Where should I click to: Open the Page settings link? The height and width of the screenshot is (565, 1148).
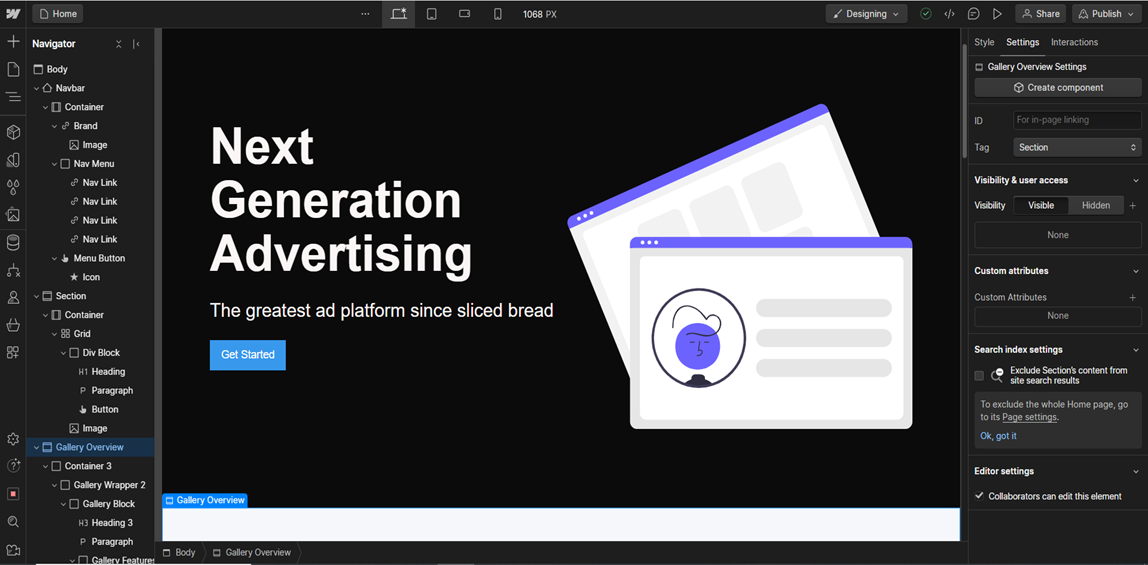[1029, 417]
